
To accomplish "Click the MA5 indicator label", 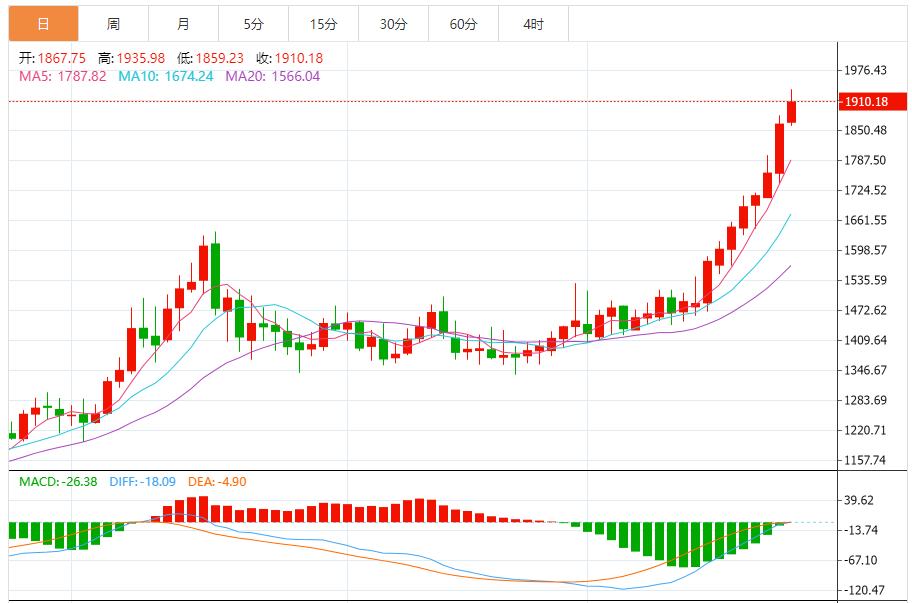I will [62, 76].
